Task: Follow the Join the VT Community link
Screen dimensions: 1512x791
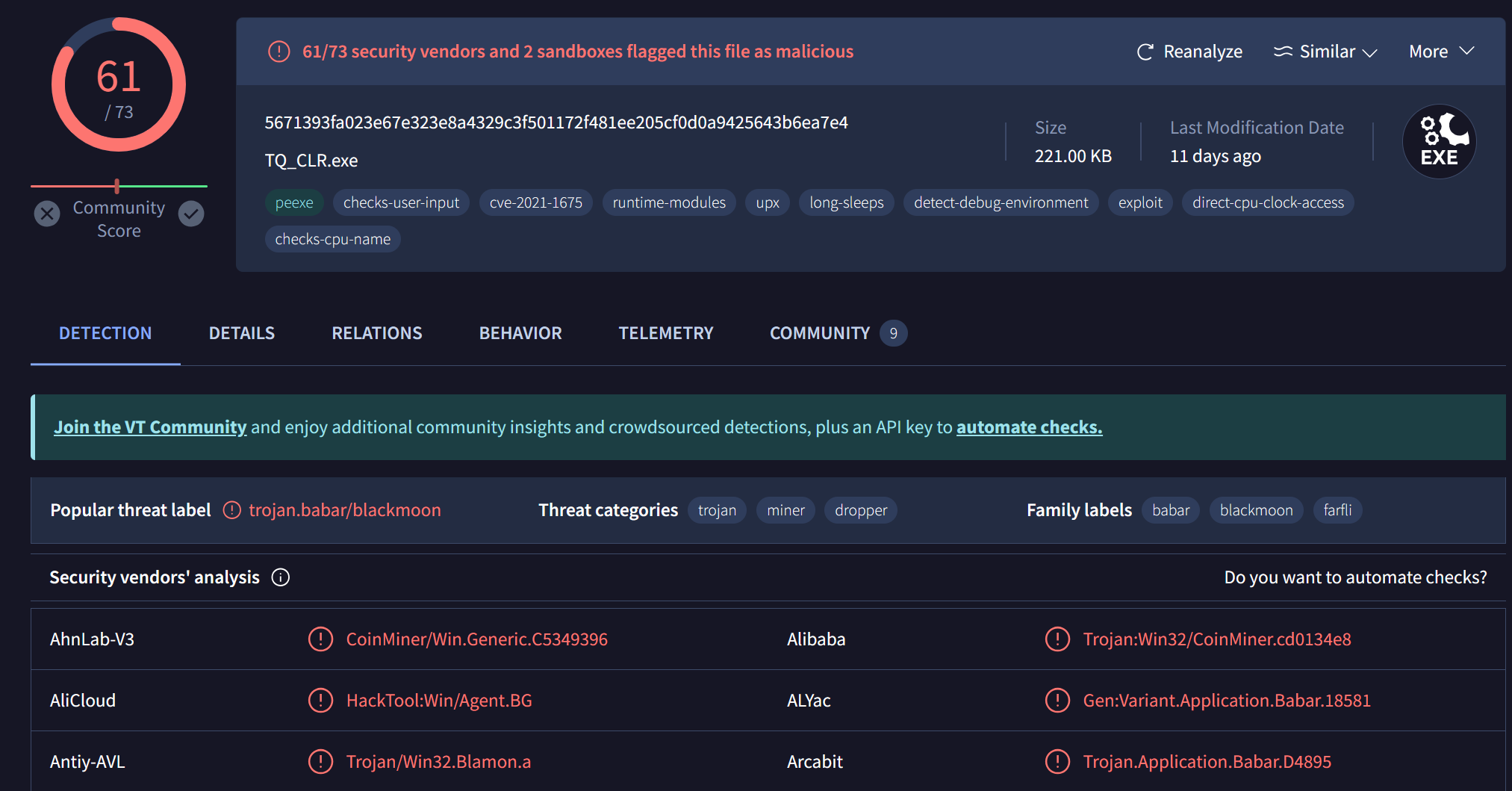Action: [150, 427]
